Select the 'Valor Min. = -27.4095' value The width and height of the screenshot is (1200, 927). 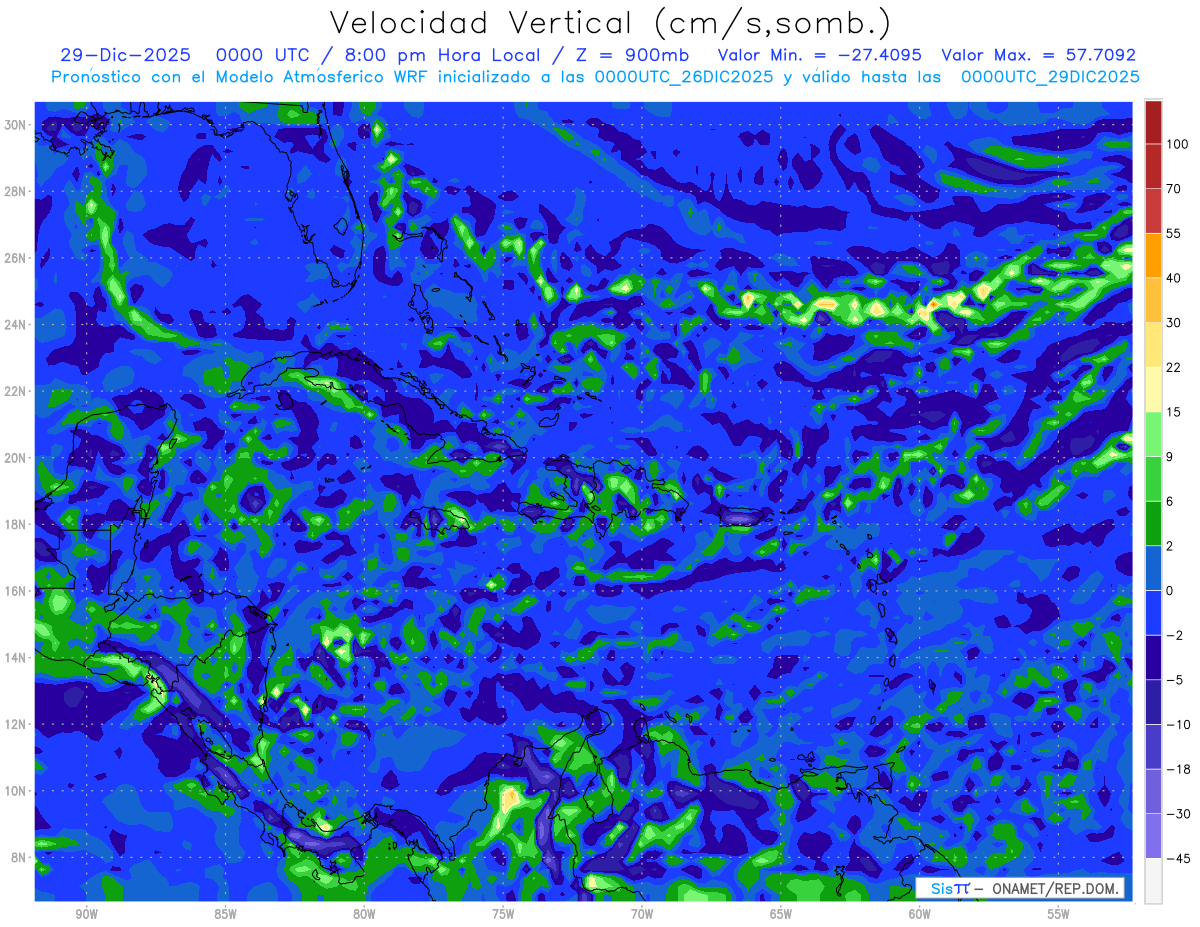[820, 55]
